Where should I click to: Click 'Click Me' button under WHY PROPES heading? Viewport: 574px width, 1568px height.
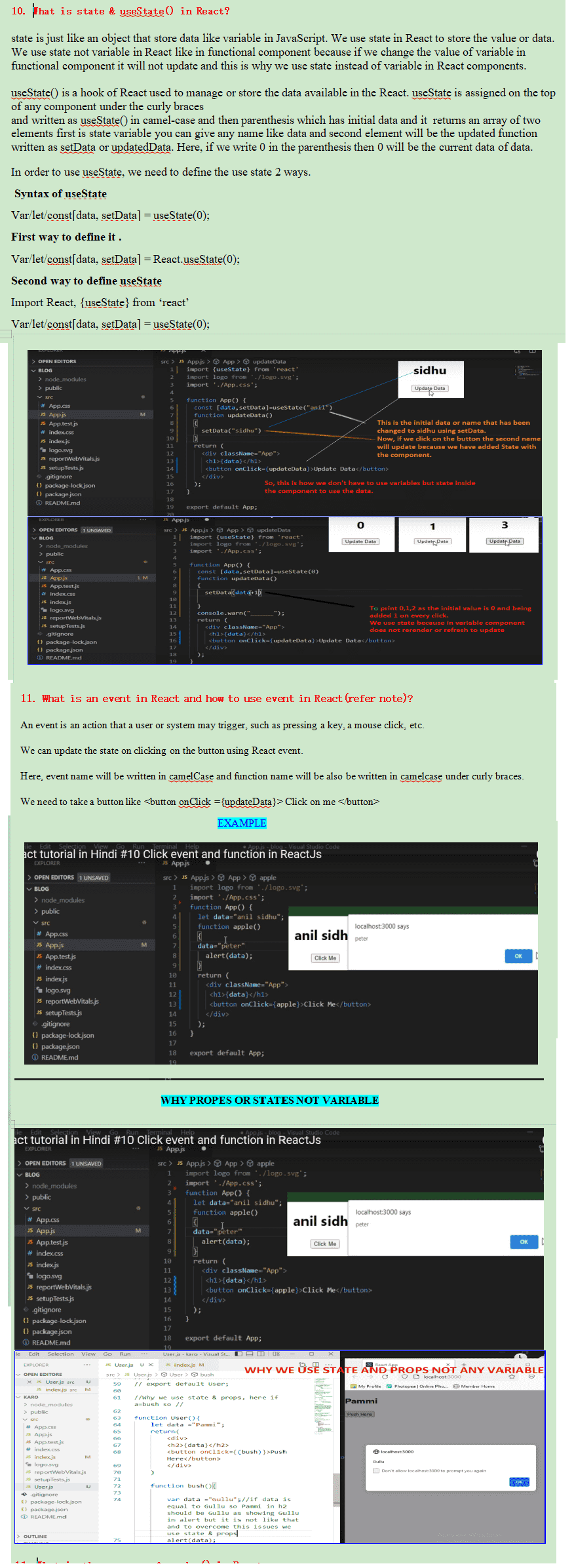(x=324, y=1244)
